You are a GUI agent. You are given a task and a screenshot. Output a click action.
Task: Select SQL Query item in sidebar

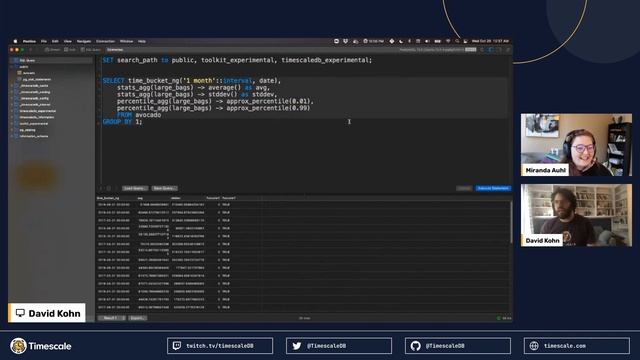pos(51,60)
